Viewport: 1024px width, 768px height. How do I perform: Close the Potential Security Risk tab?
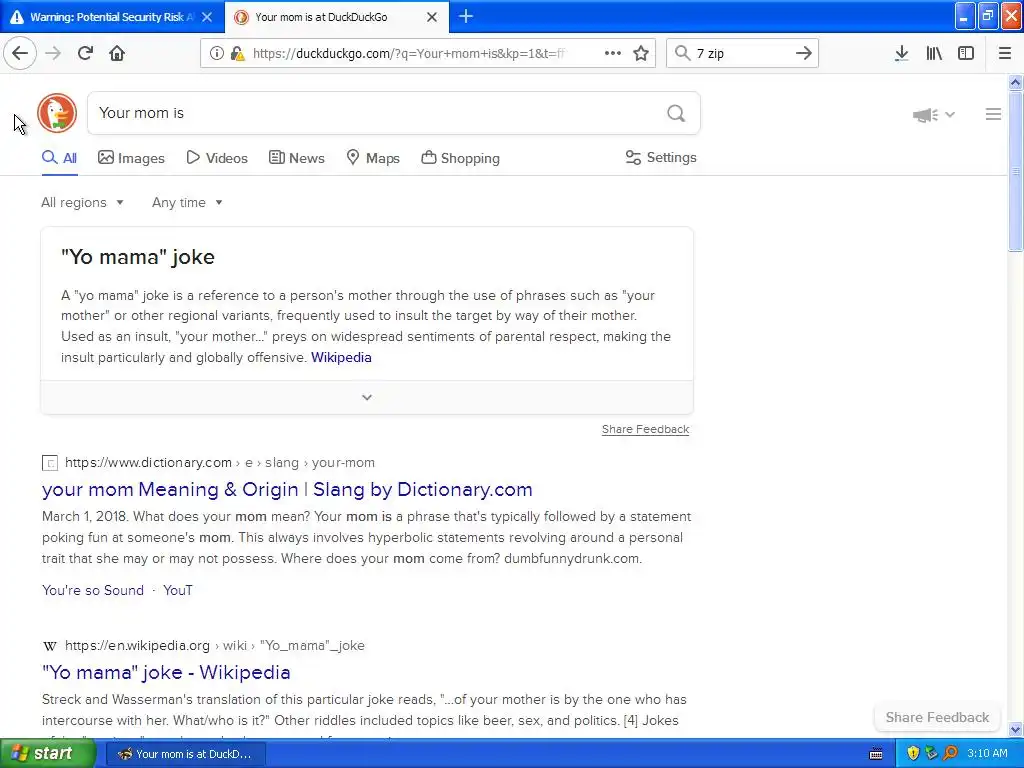[x=207, y=17]
